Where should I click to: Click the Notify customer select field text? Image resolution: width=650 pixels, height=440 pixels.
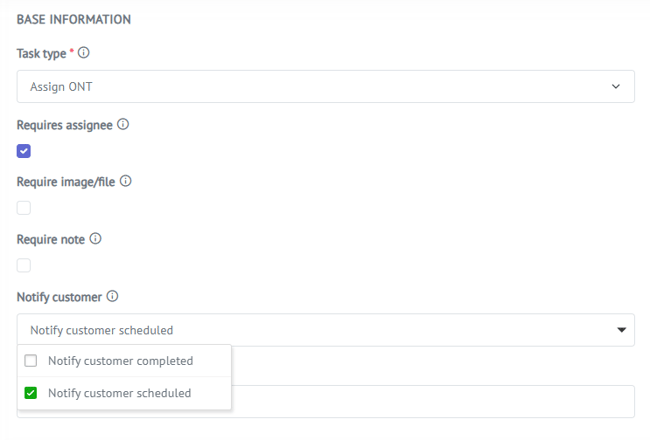tap(102, 330)
